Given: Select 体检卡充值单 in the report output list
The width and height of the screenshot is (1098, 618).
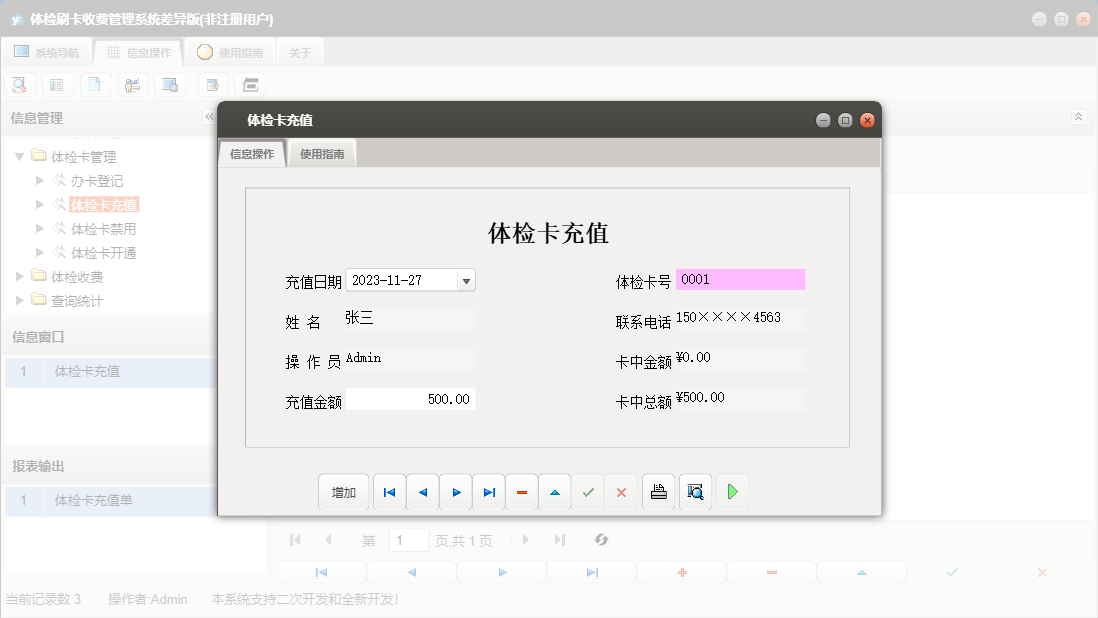Looking at the screenshot, I should click(93, 501).
